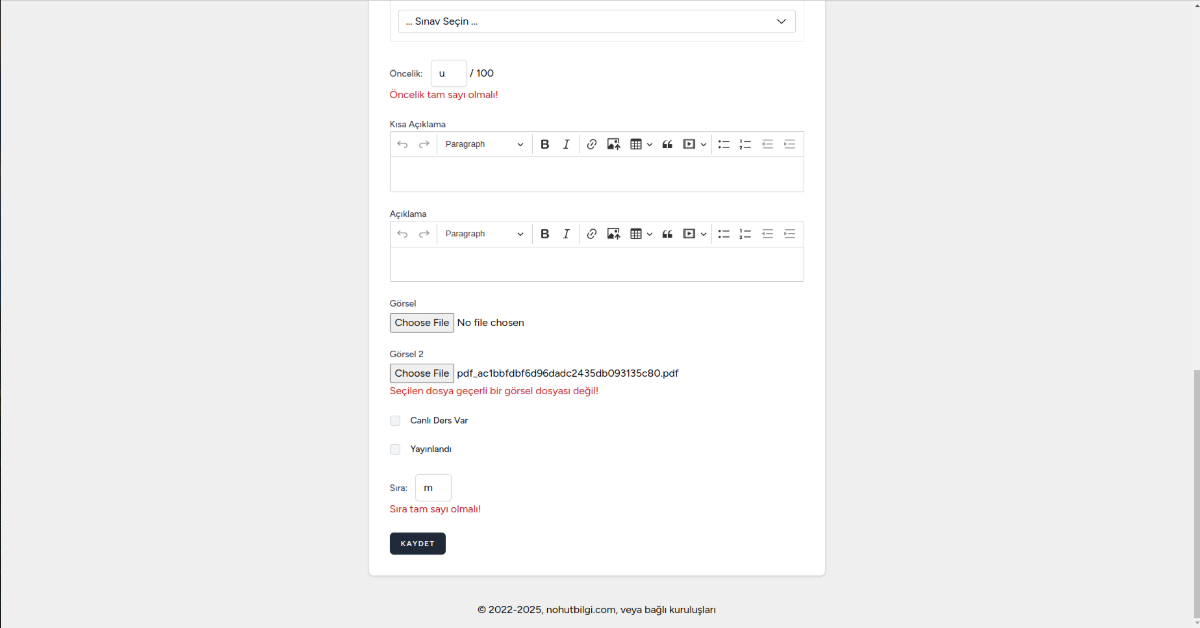
Task: Insert link in Kısa Açıklama editor
Action: click(x=591, y=145)
